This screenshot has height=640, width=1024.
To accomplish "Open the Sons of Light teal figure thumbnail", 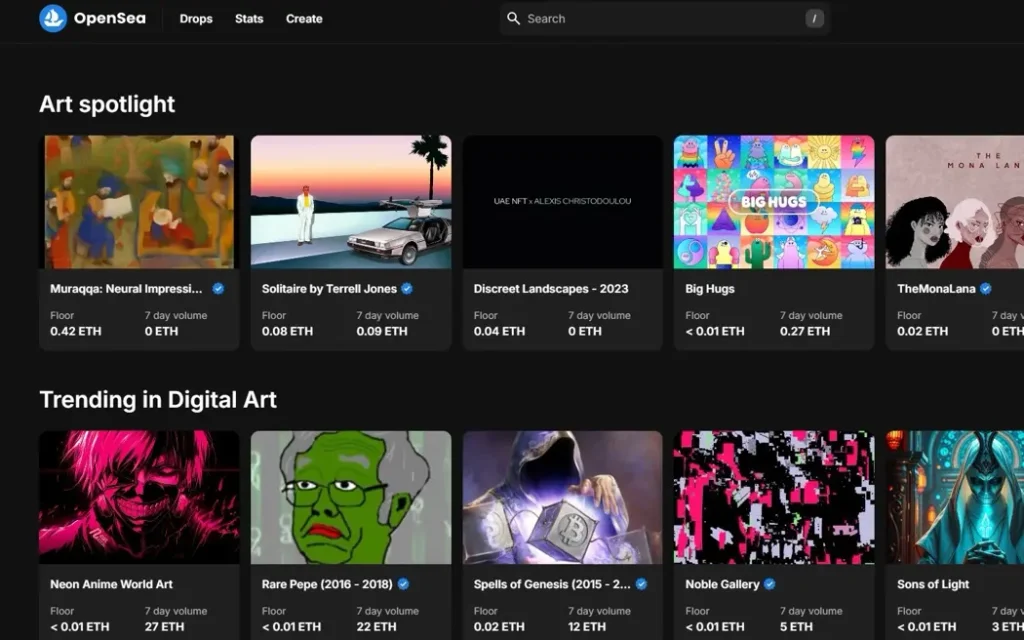I will [x=955, y=497].
